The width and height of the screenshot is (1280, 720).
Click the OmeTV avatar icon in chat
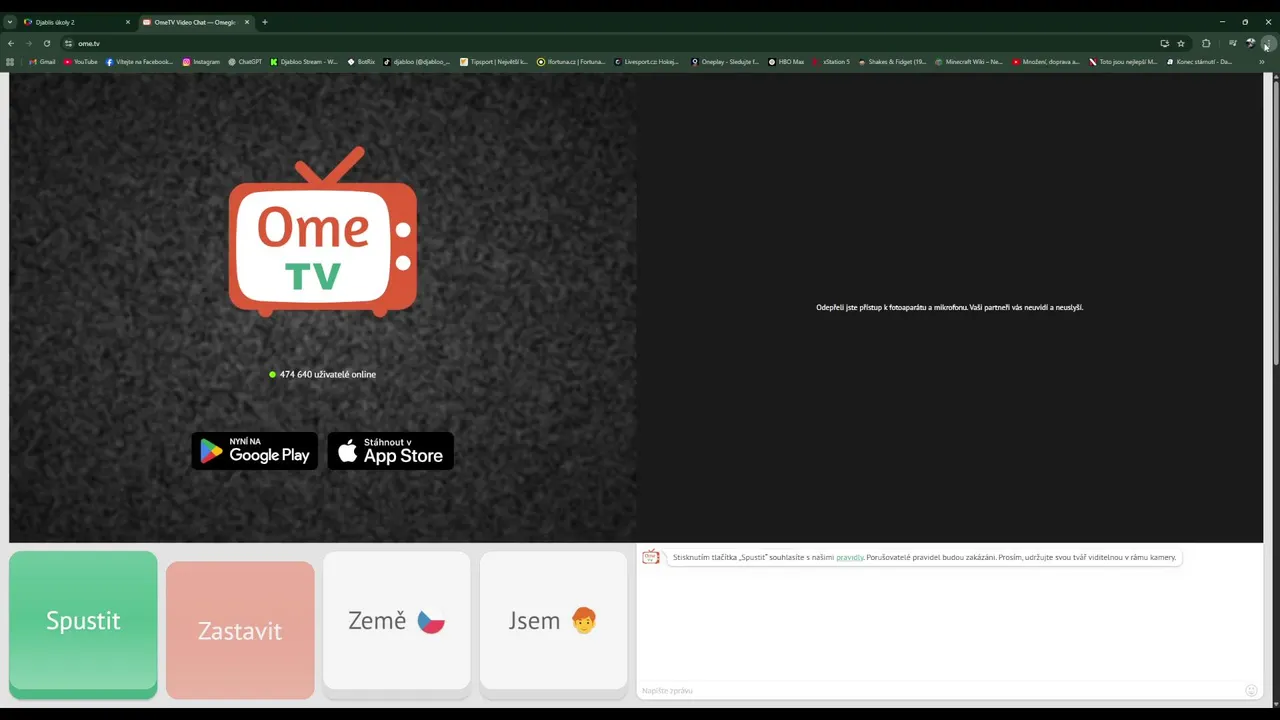651,557
